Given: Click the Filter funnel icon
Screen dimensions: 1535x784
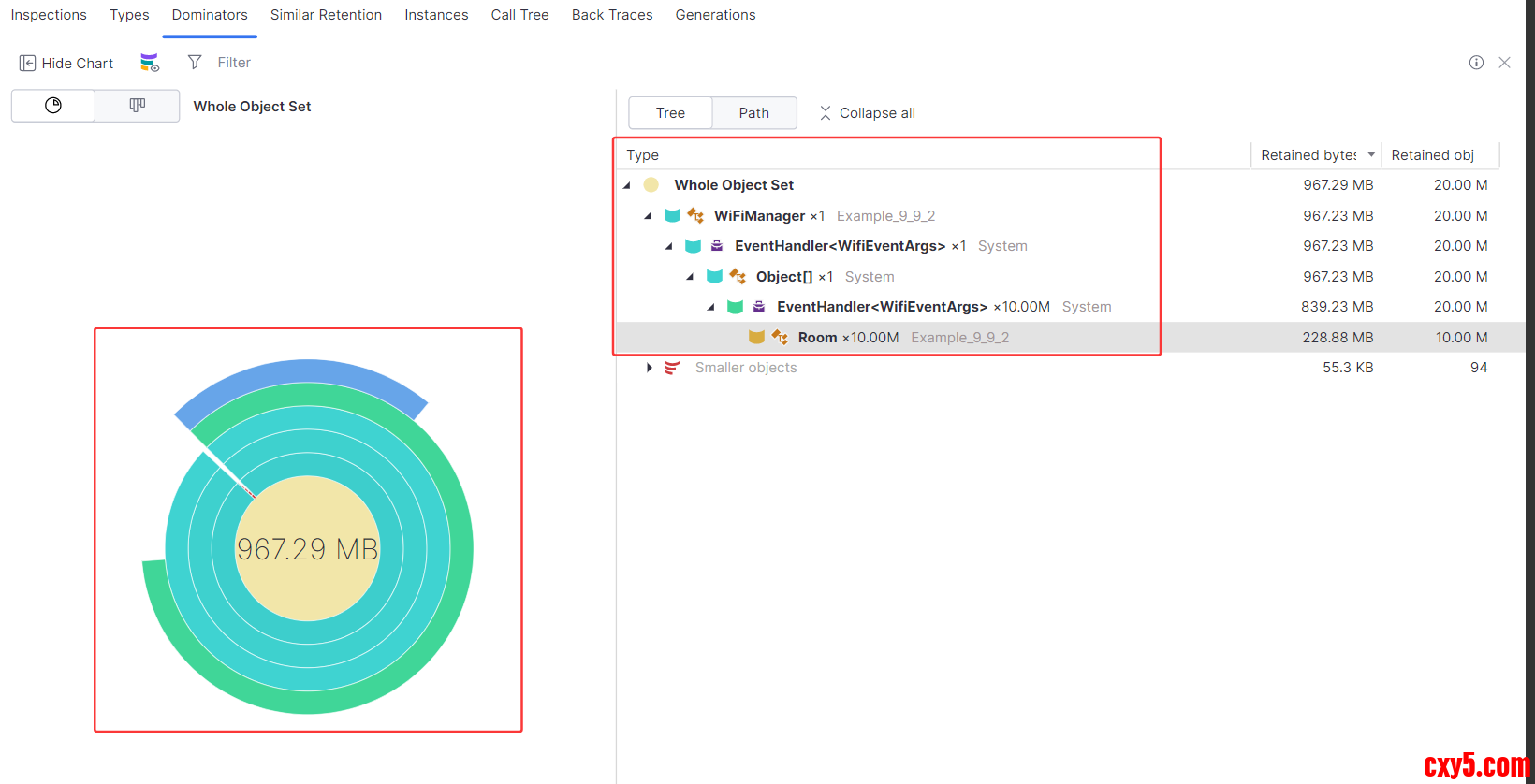Looking at the screenshot, I should [195, 63].
